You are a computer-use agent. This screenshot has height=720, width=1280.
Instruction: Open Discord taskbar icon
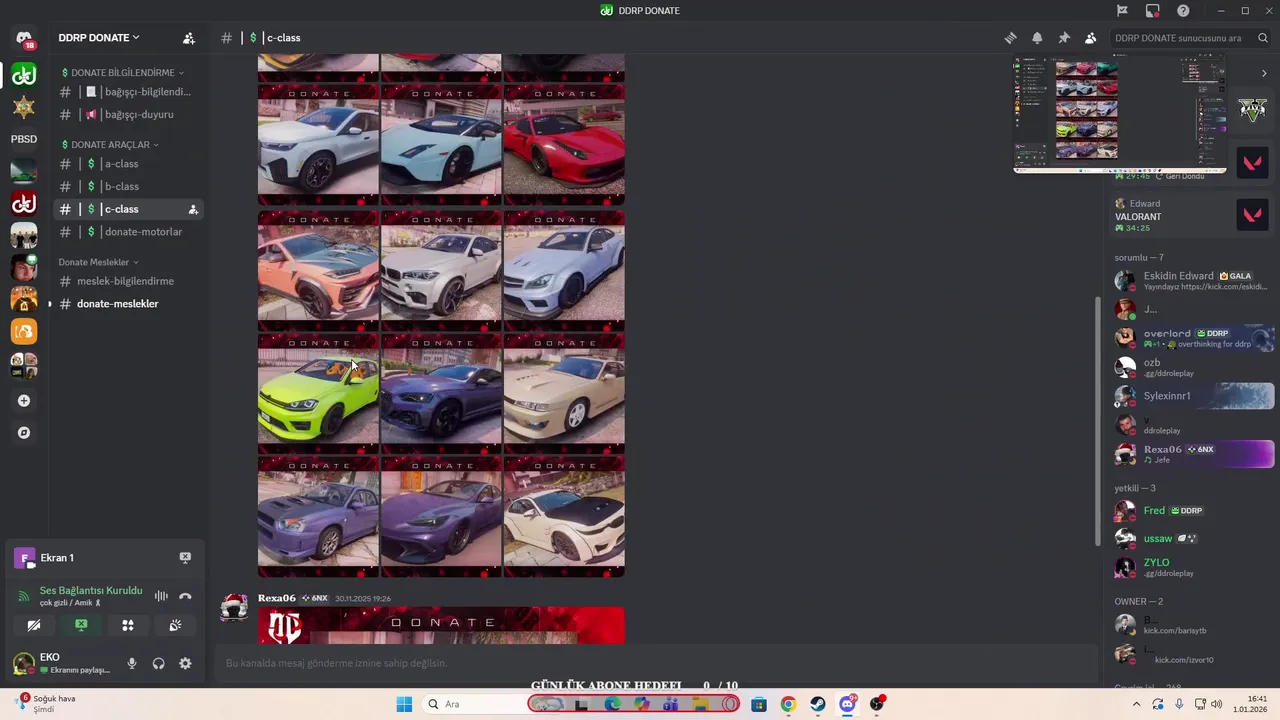pyautogui.click(x=848, y=704)
